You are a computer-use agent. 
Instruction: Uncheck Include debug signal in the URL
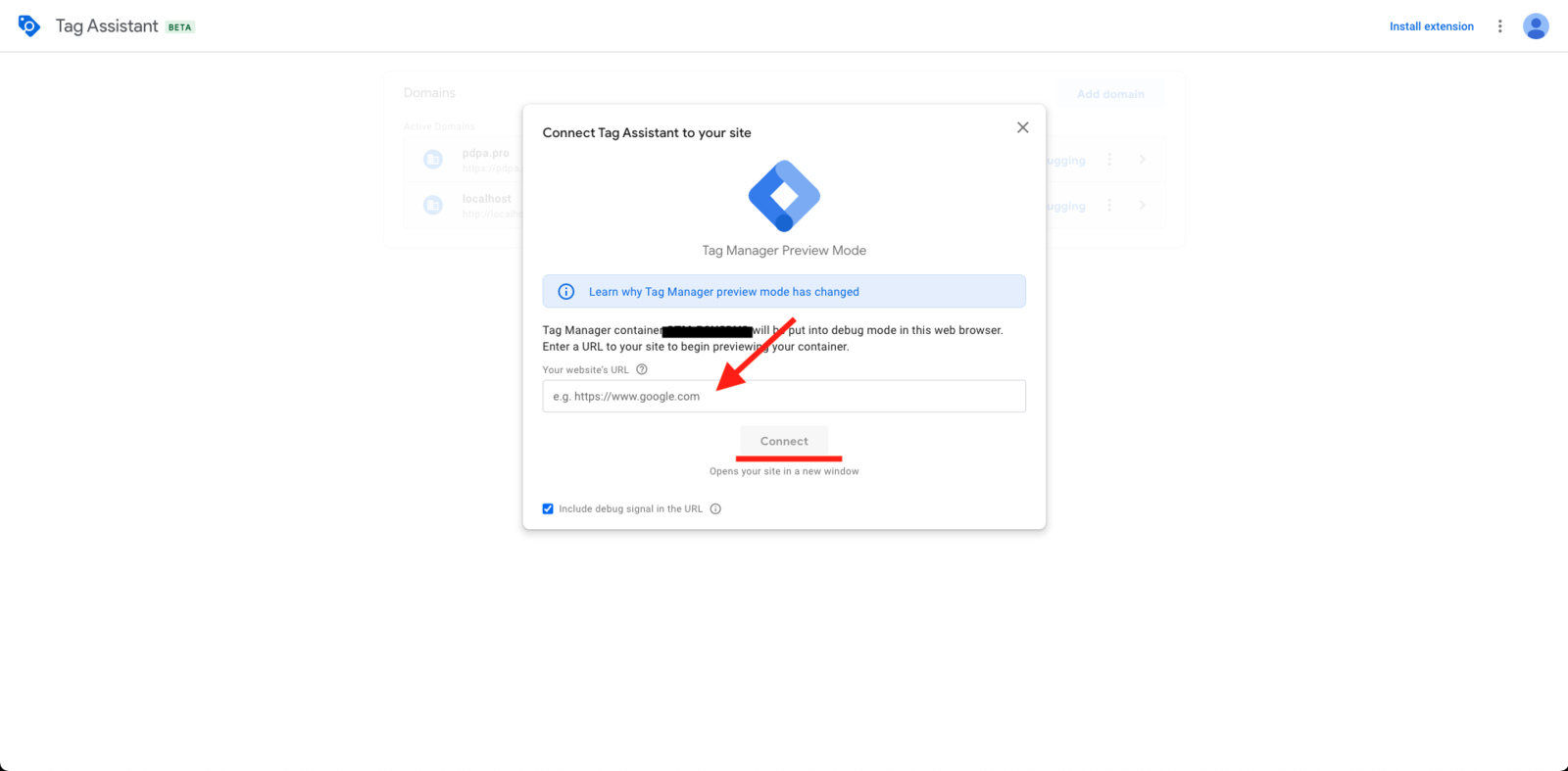point(548,508)
